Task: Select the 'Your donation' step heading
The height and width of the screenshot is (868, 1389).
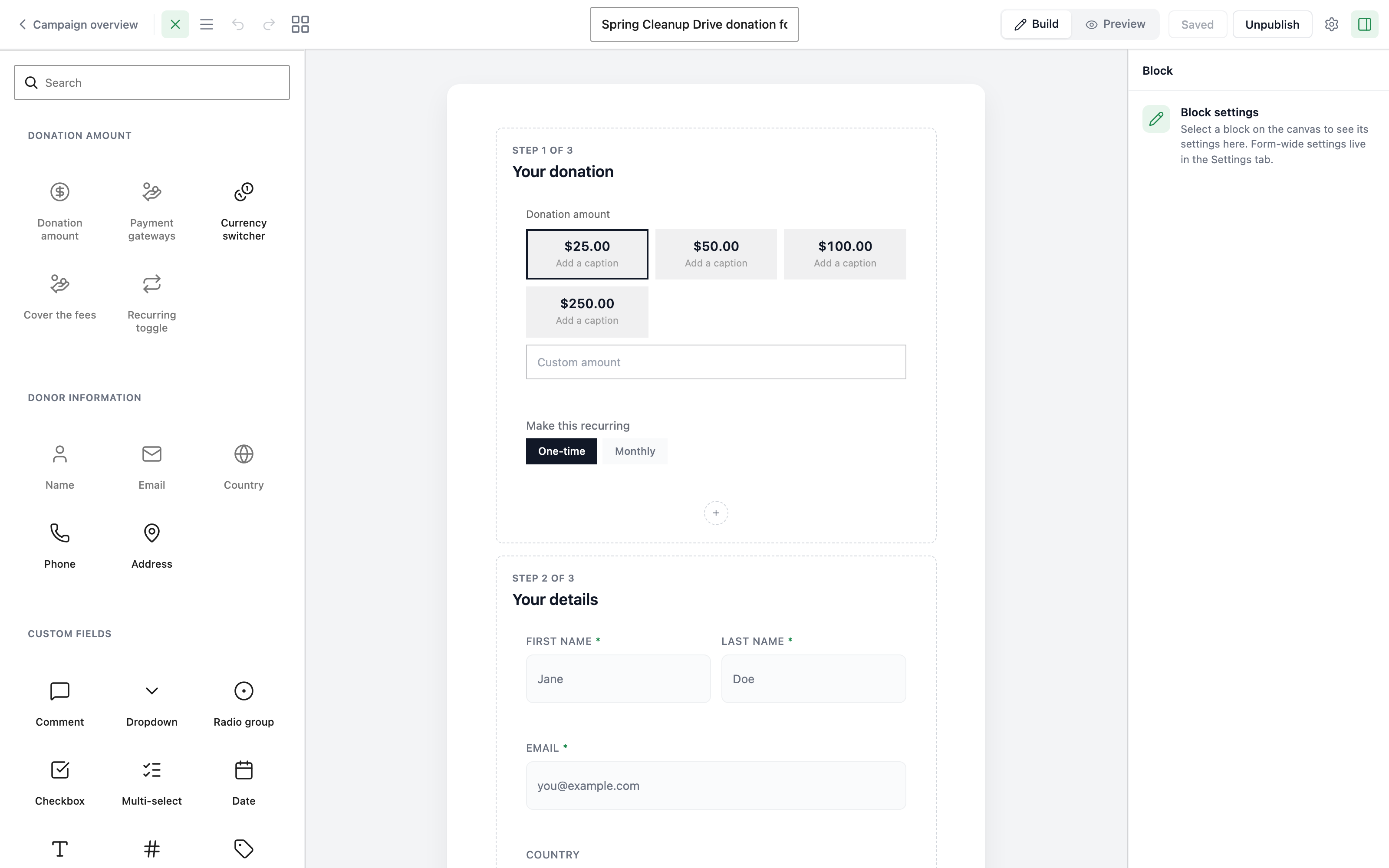Action: click(563, 172)
